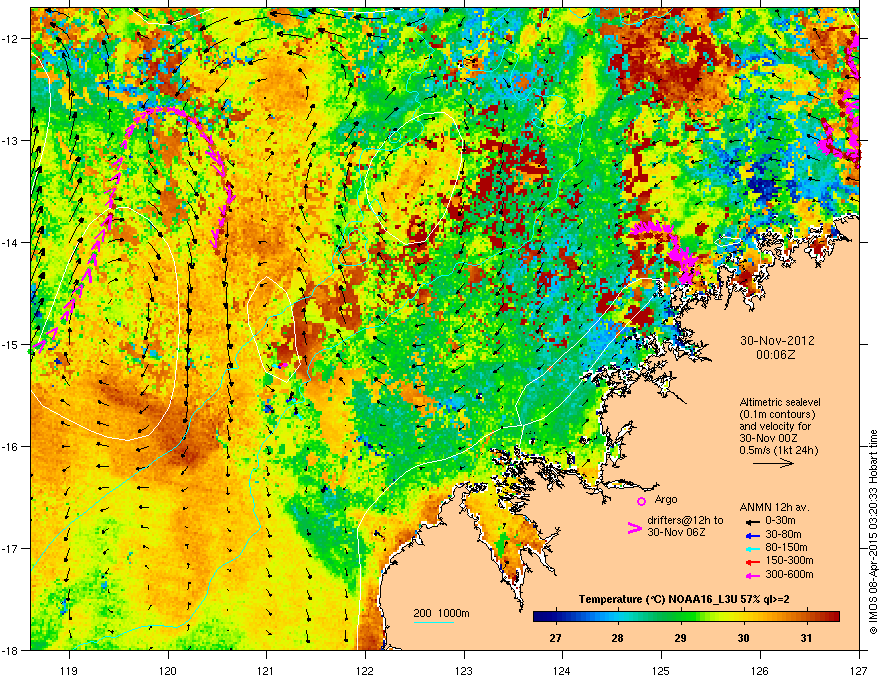Click the latitude axis label -15
Image resolution: width=880 pixels, height=680 pixels.
[11, 344]
